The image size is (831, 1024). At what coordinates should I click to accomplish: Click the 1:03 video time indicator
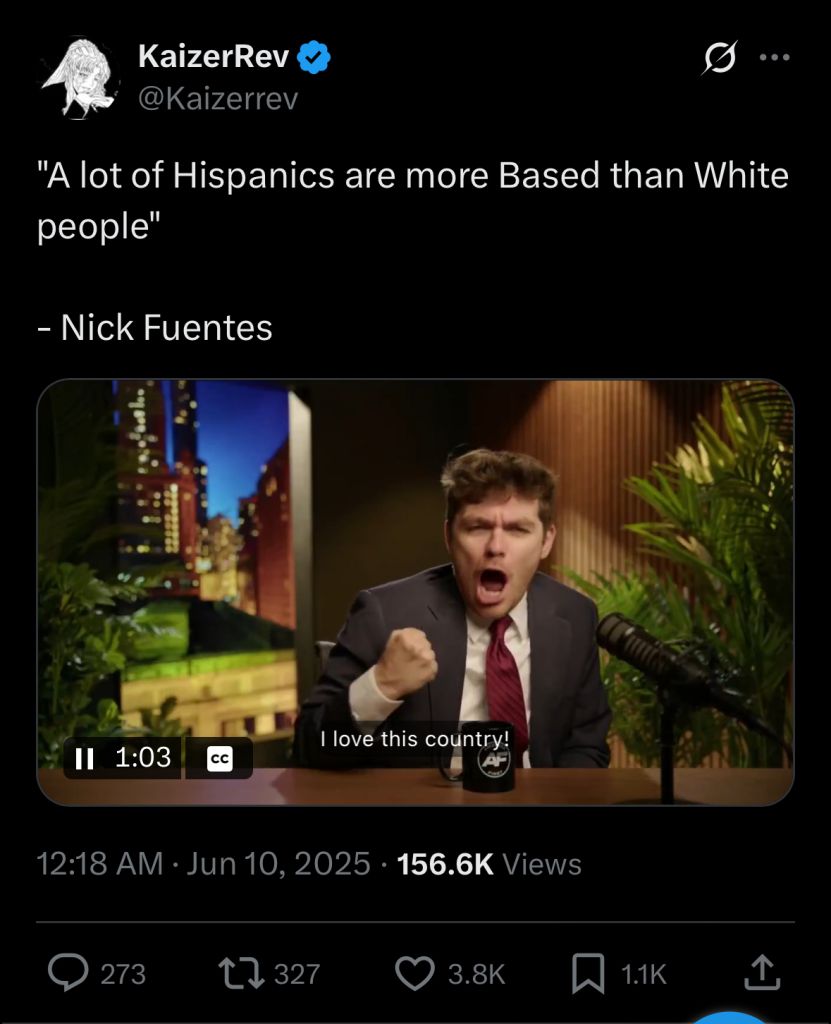(x=142, y=758)
